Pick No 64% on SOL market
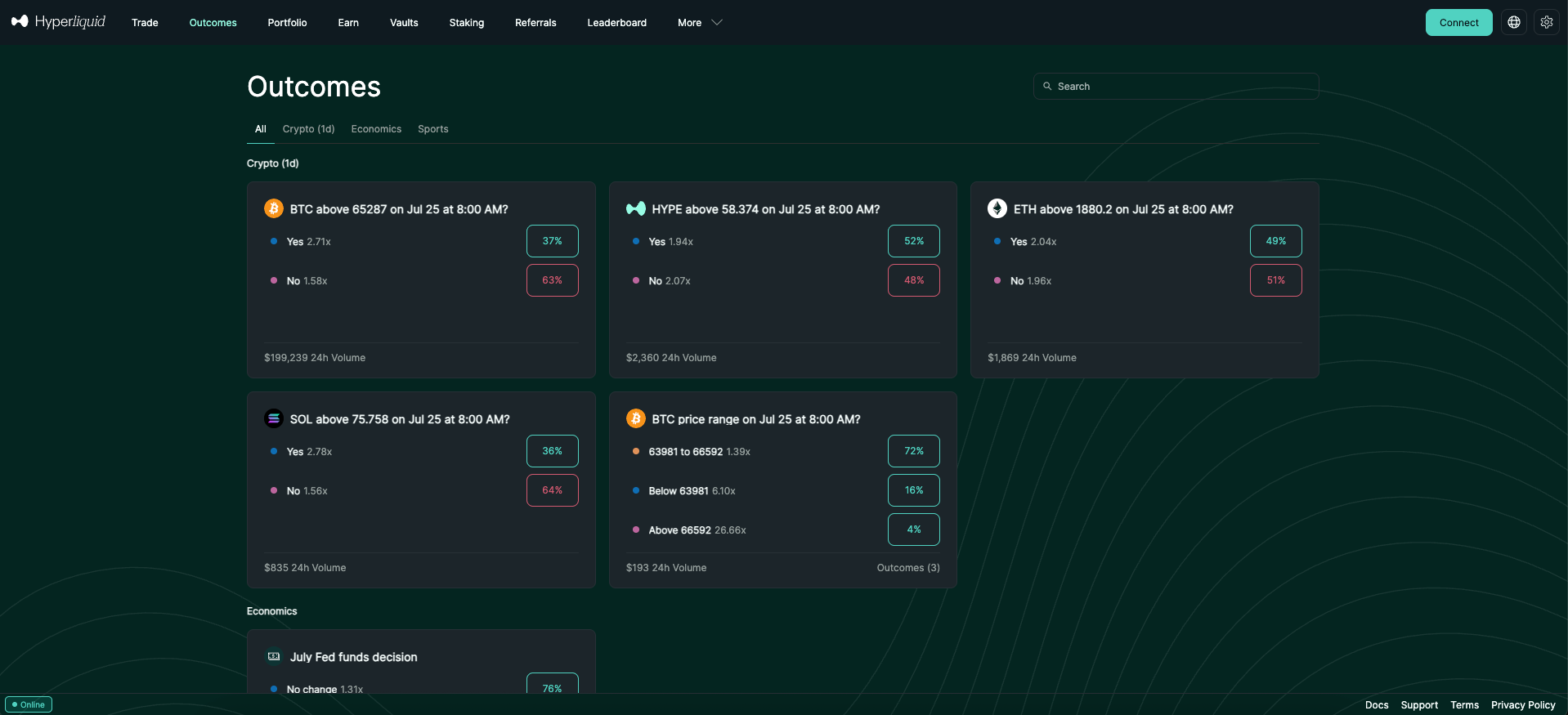Screen dimensions: 1568x715 point(553,490)
